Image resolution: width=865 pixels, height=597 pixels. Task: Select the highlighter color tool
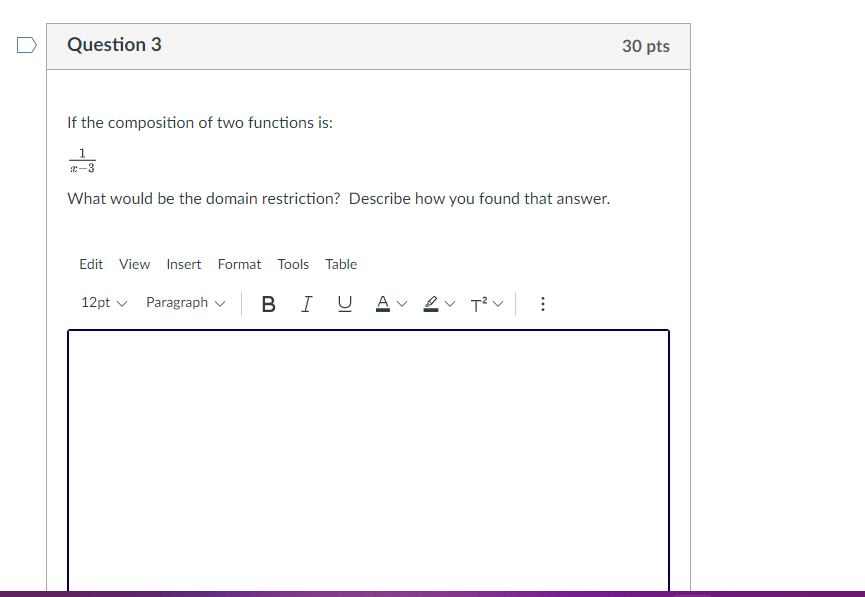click(x=431, y=303)
